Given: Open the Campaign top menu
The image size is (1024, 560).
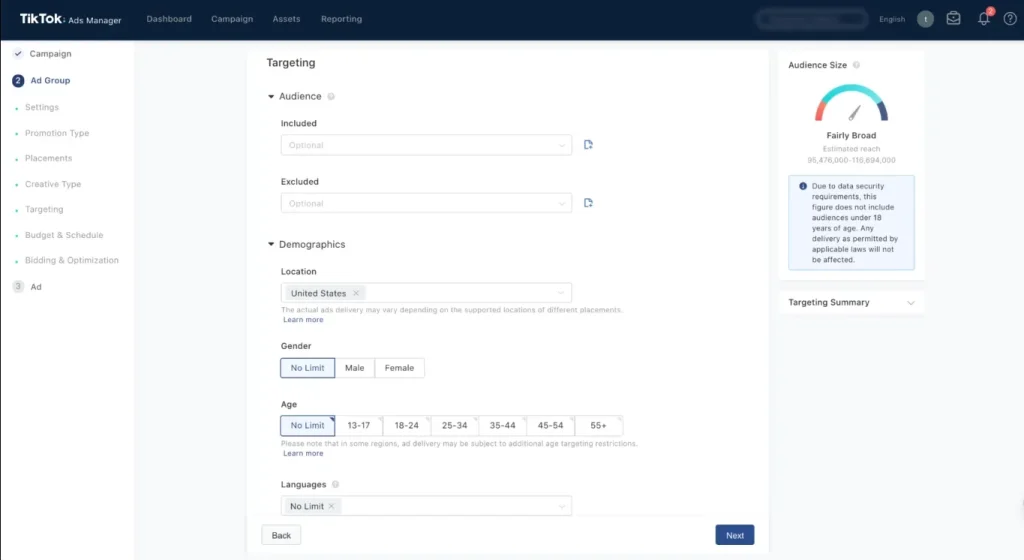Looking at the screenshot, I should pos(232,19).
